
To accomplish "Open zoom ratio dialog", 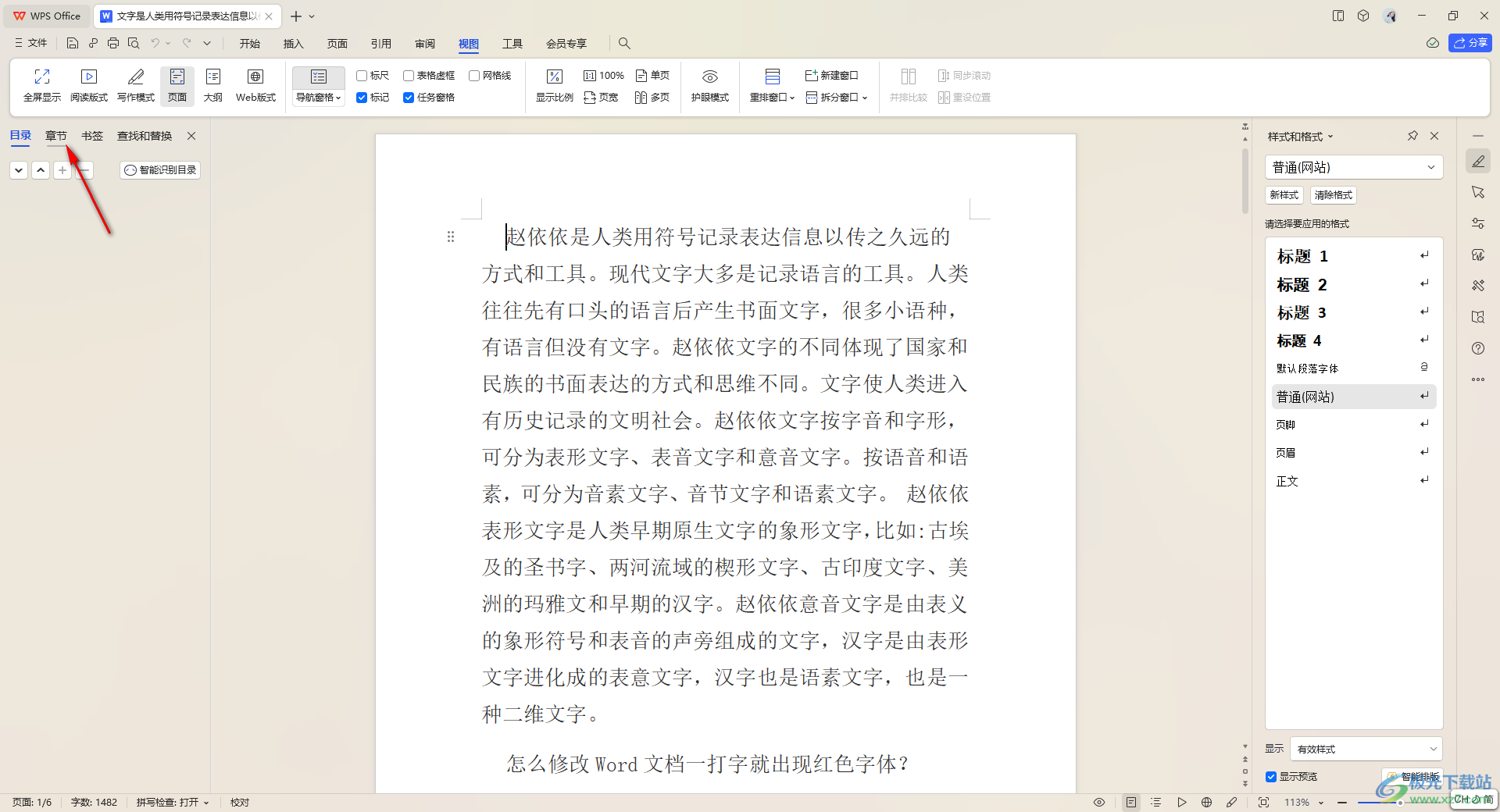I will tap(555, 86).
